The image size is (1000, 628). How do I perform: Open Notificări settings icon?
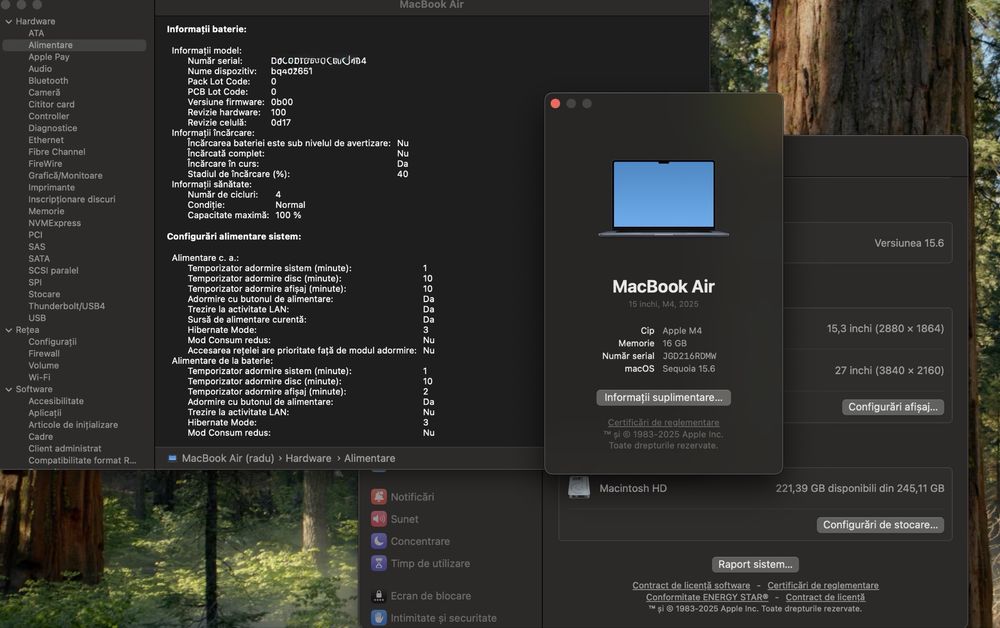379,497
